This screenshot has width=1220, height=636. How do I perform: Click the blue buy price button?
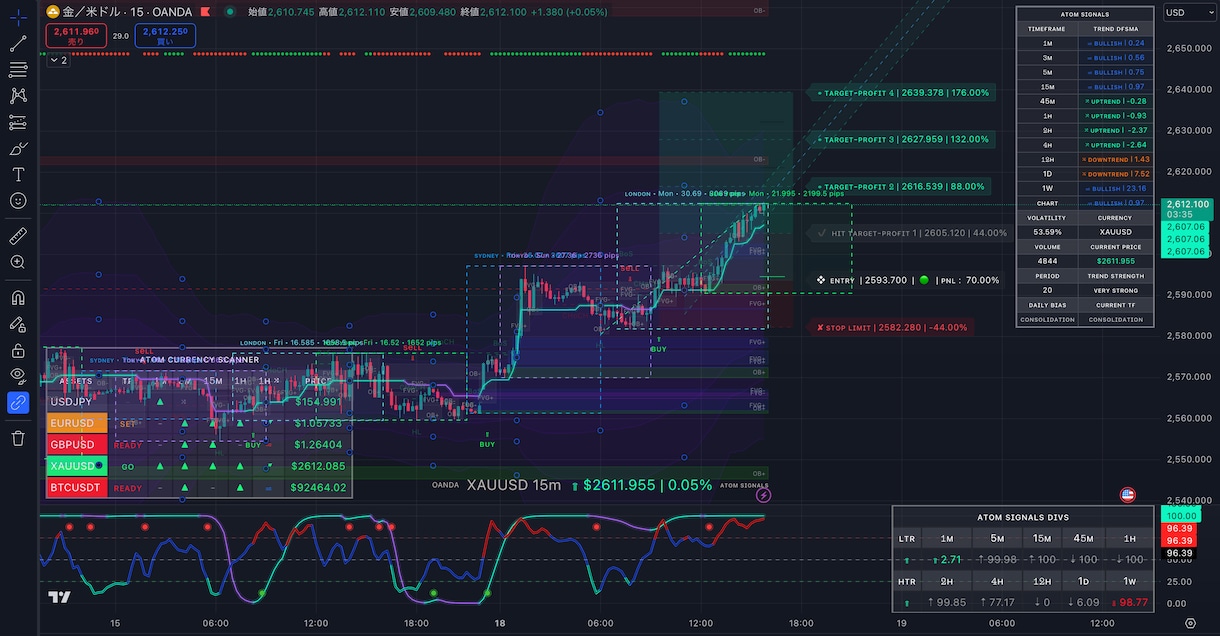(x=165, y=36)
